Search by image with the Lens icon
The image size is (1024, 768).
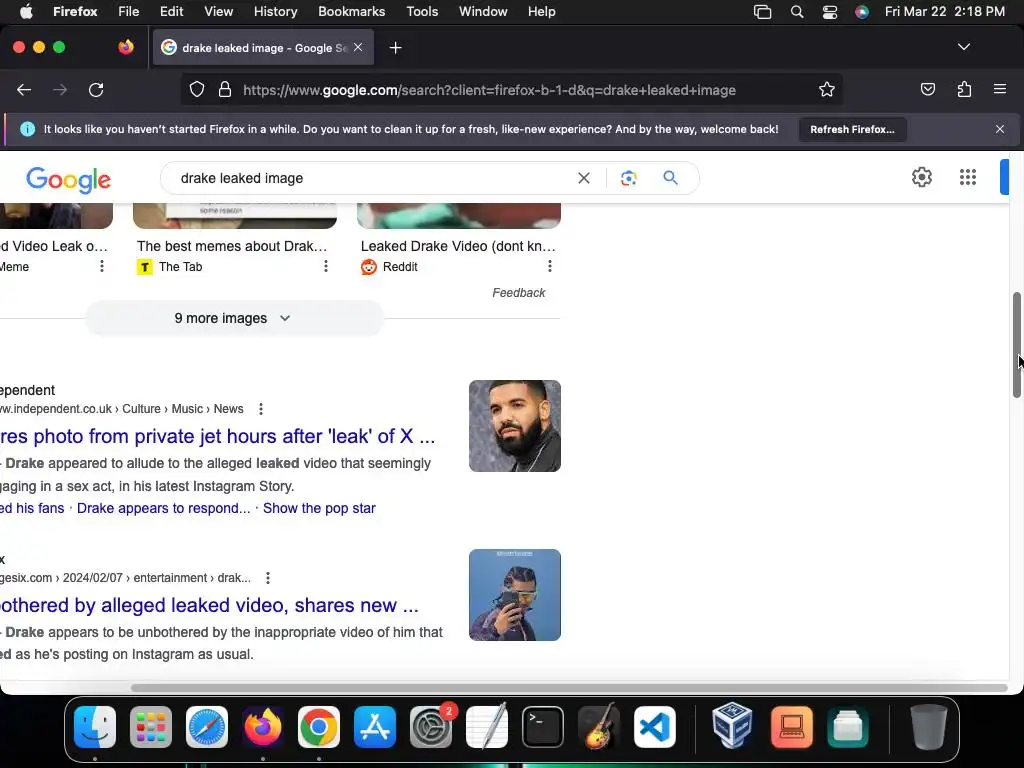click(628, 178)
